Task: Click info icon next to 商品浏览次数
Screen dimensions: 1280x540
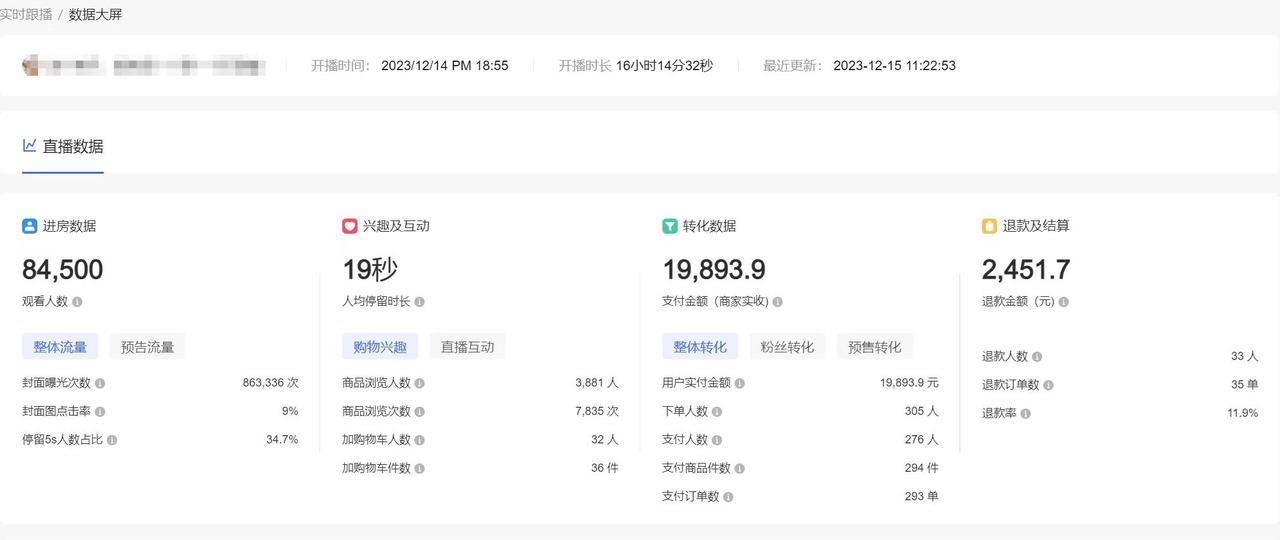Action: (420, 411)
